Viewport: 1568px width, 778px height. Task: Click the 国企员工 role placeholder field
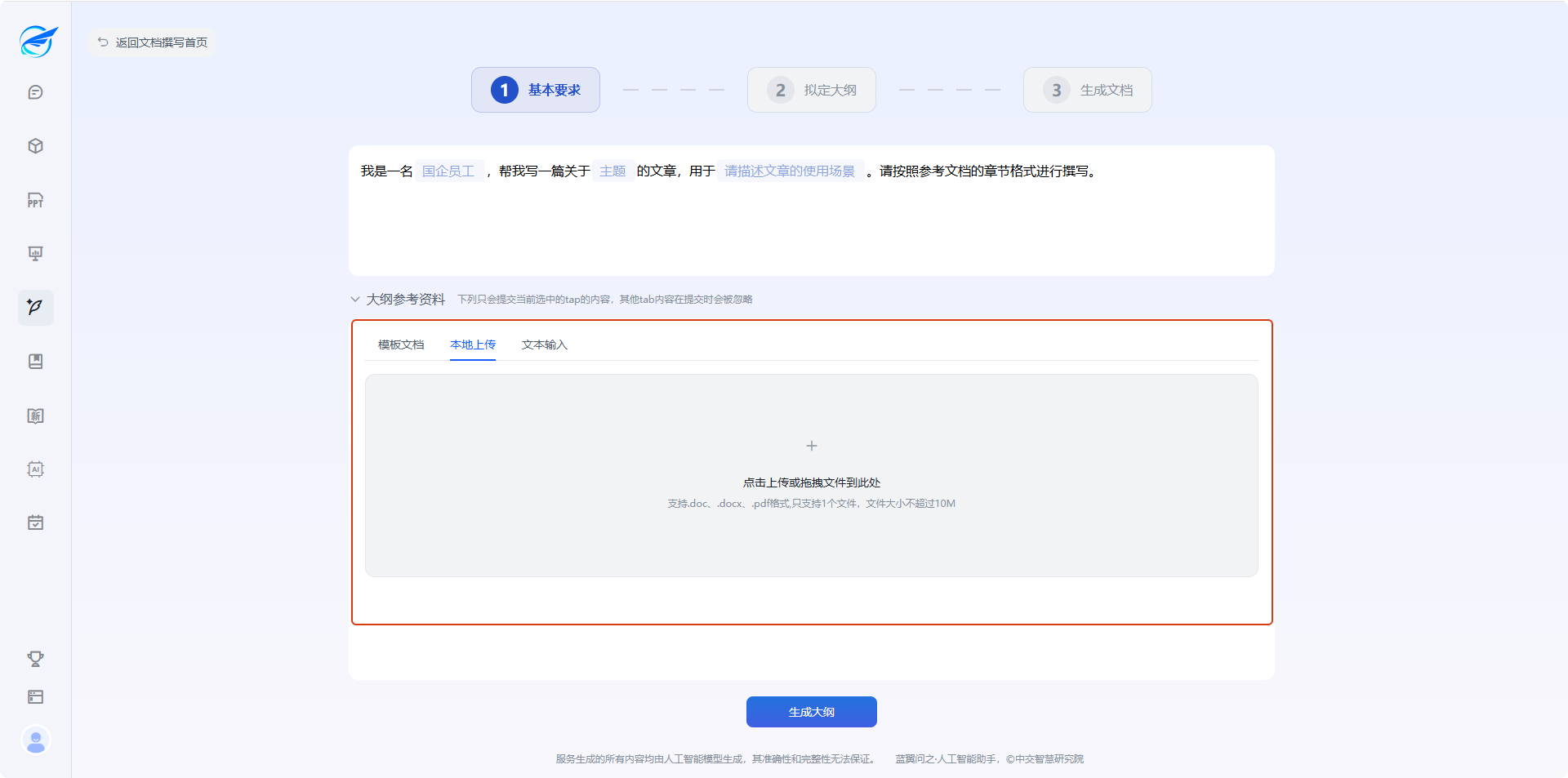pyautogui.click(x=448, y=171)
